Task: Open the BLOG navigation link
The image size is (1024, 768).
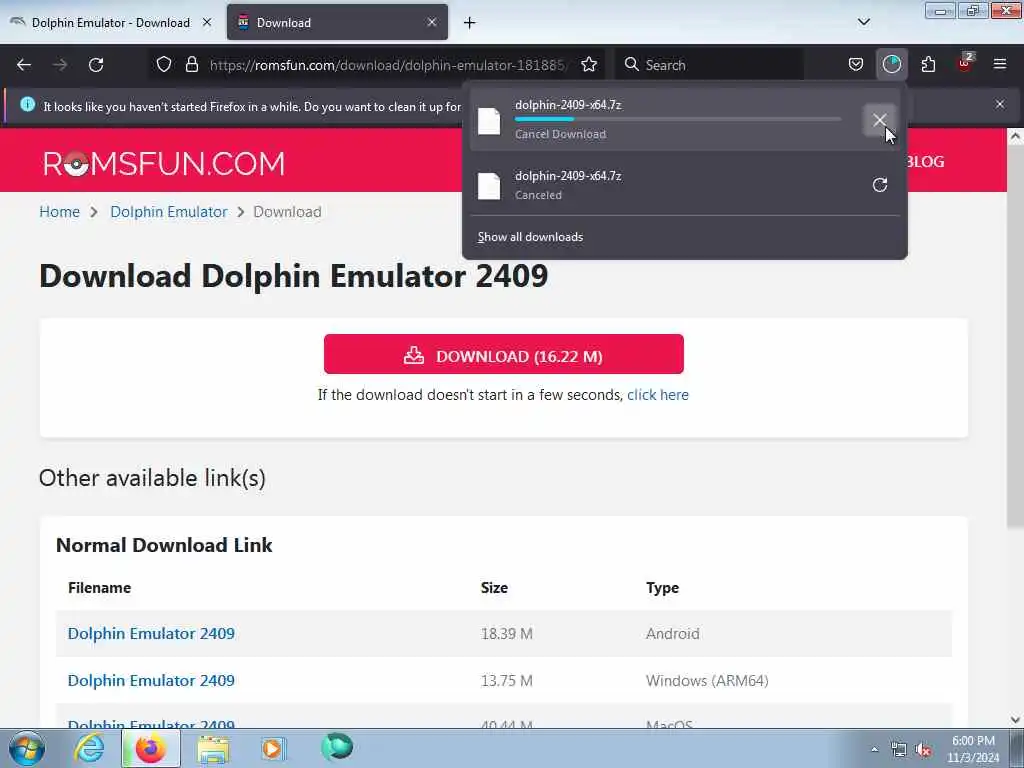Action: click(x=925, y=161)
